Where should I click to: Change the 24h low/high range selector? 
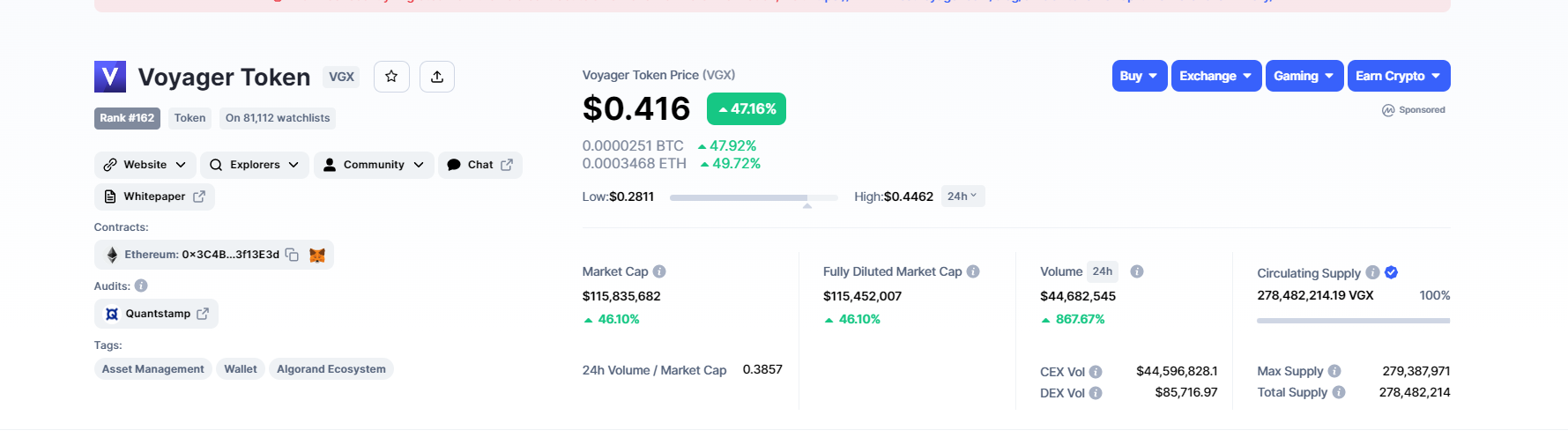pos(962,197)
